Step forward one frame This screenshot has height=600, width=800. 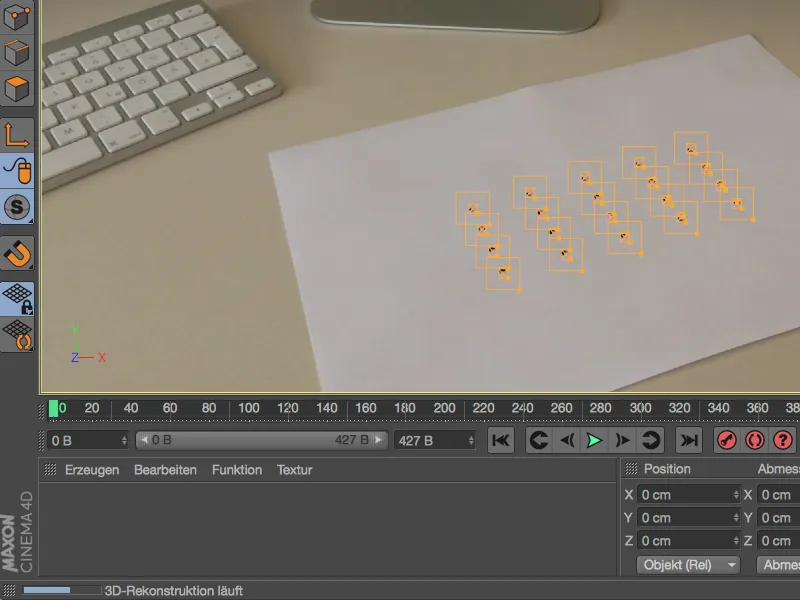point(622,440)
